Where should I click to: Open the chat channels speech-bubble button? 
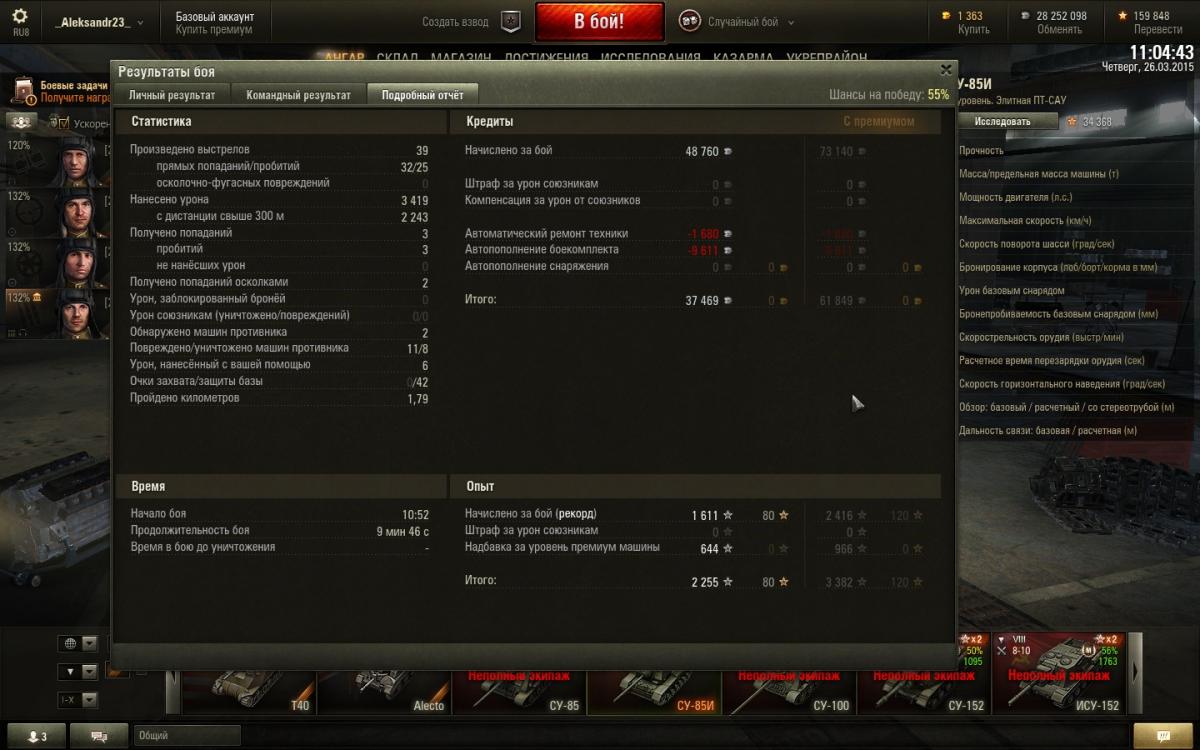[100, 736]
